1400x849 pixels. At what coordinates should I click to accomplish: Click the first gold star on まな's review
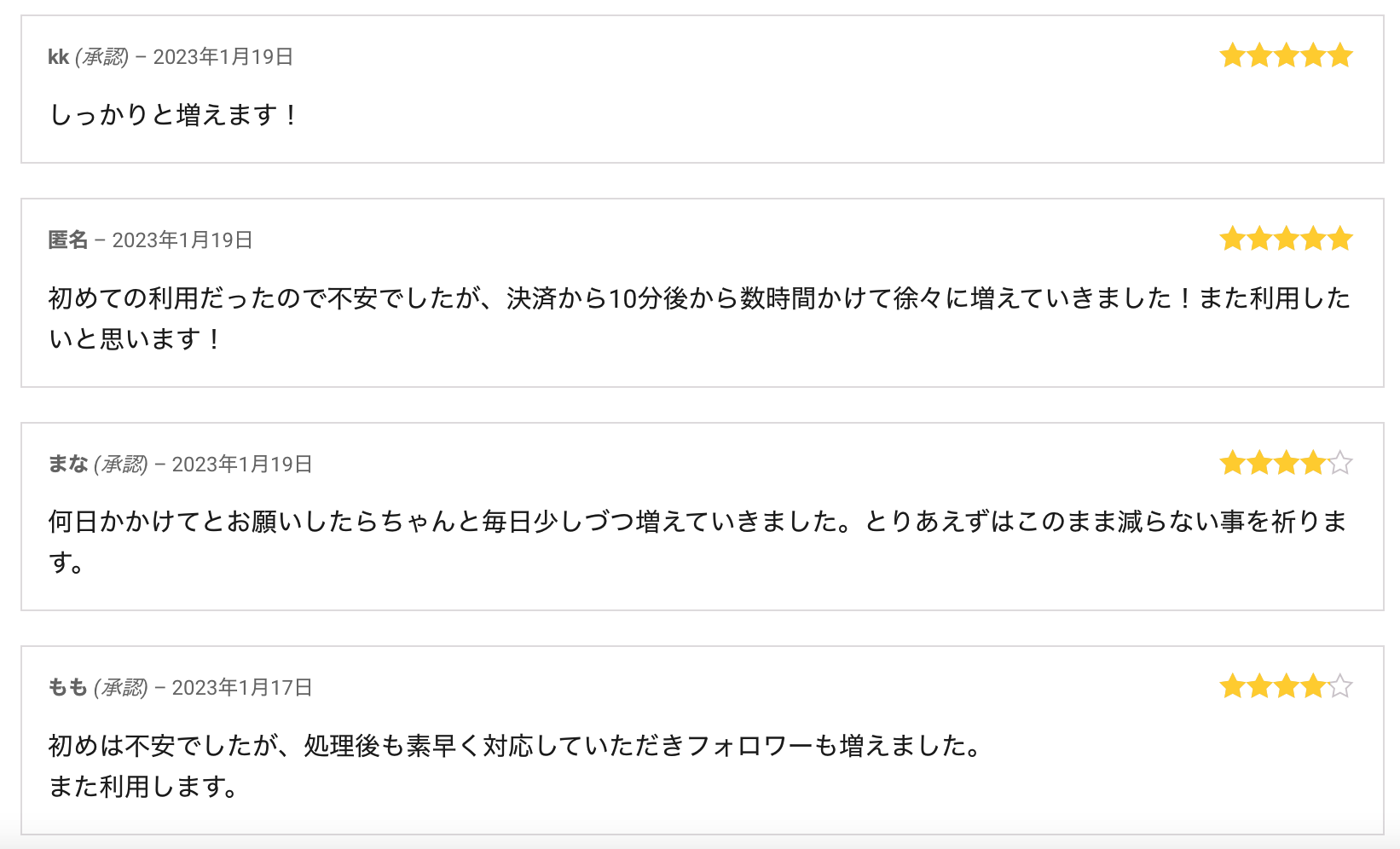point(1233,463)
